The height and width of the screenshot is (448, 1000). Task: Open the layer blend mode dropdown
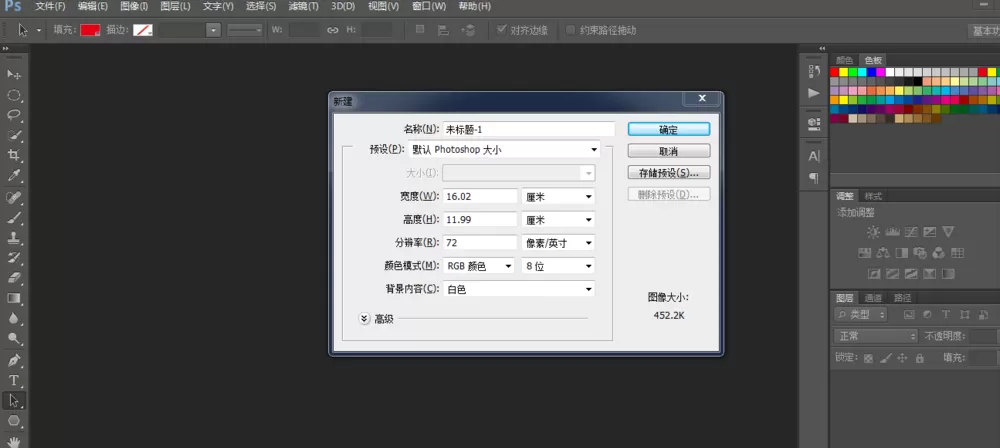click(x=875, y=336)
